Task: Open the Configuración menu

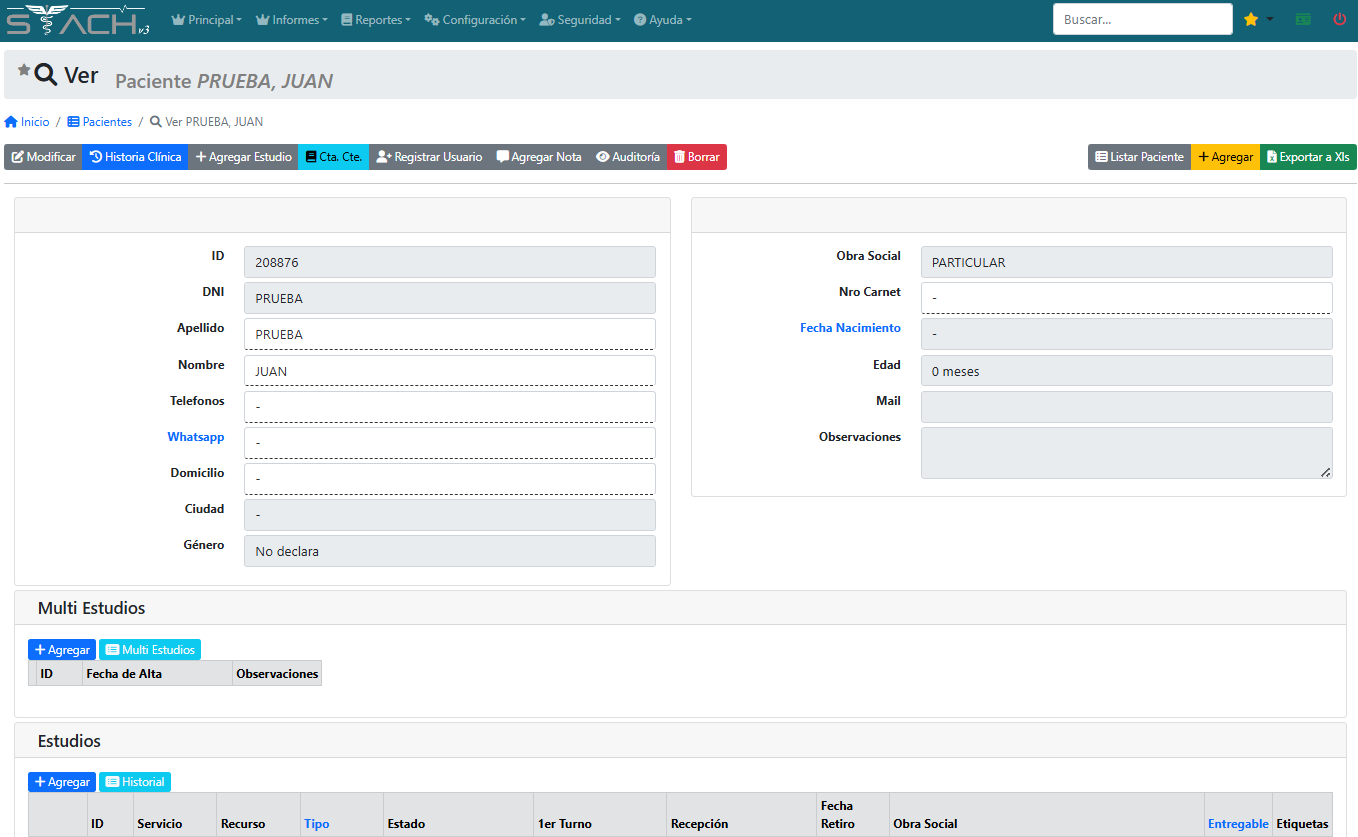Action: pyautogui.click(x=475, y=20)
